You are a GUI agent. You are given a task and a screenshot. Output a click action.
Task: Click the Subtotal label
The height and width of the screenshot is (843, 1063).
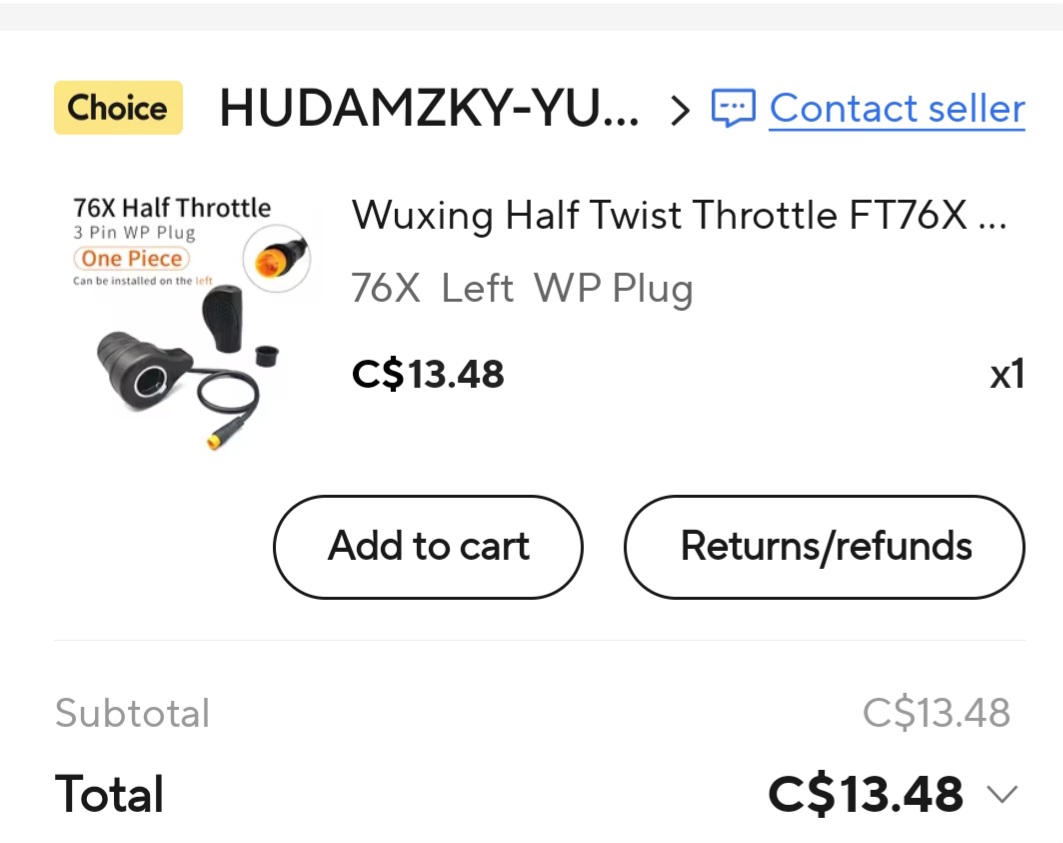(x=132, y=713)
